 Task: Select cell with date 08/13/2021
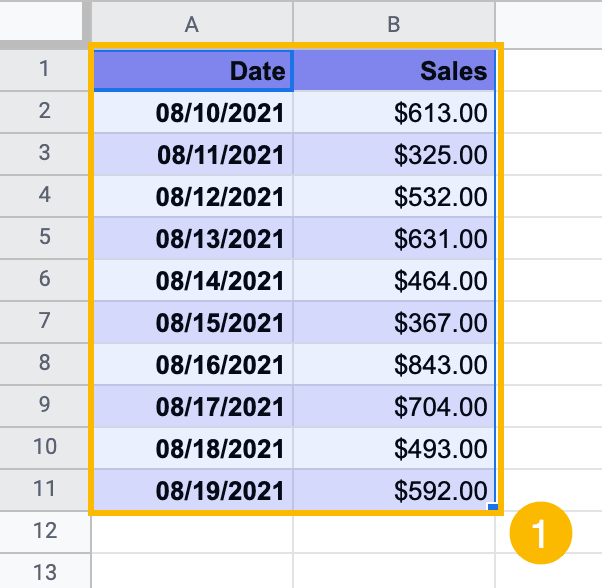coord(194,238)
